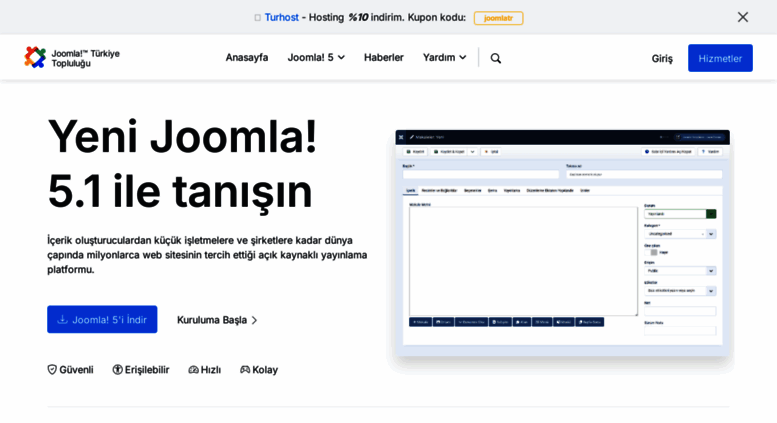The image size is (777, 423).
Task: Click the Joomla Türkiye Topluluğu logo
Action: [72, 58]
